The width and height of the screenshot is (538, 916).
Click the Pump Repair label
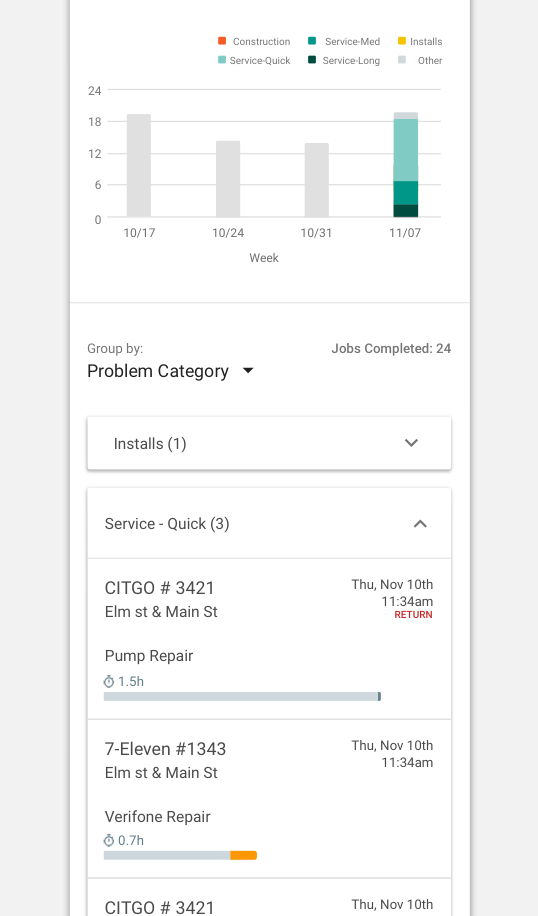pyautogui.click(x=149, y=655)
